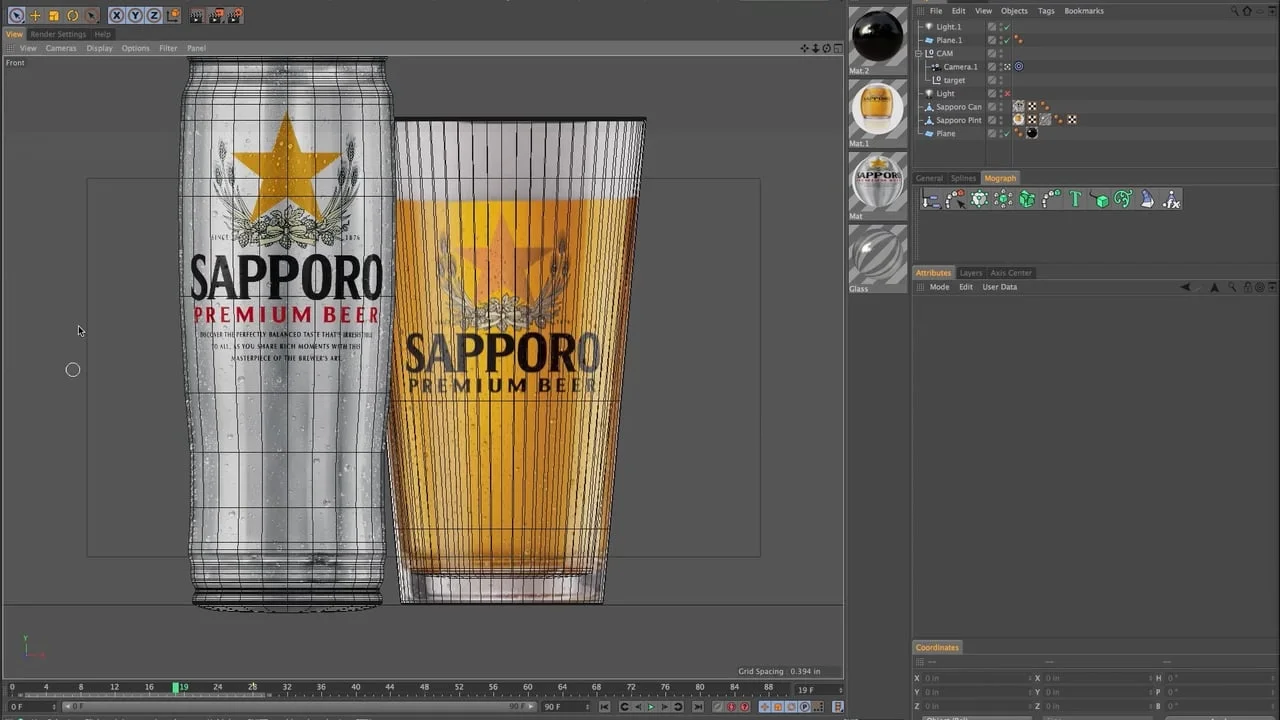Activate the Rotate tool
This screenshot has width=1280, height=720.
(72, 15)
